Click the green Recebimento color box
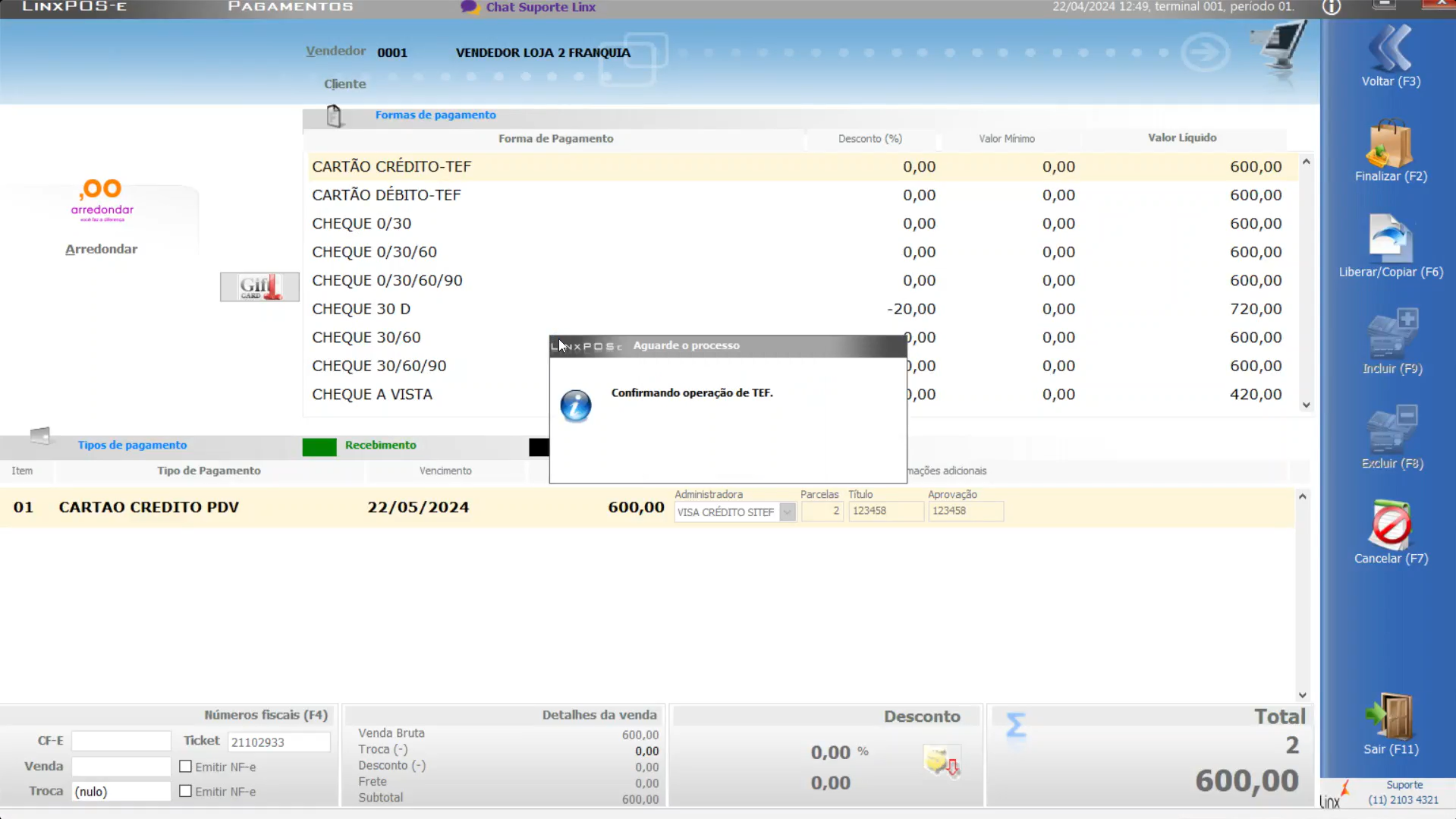This screenshot has height=819, width=1456. click(319, 447)
